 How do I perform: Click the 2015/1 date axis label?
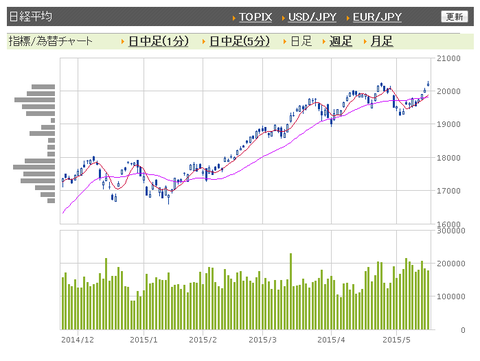point(143,340)
